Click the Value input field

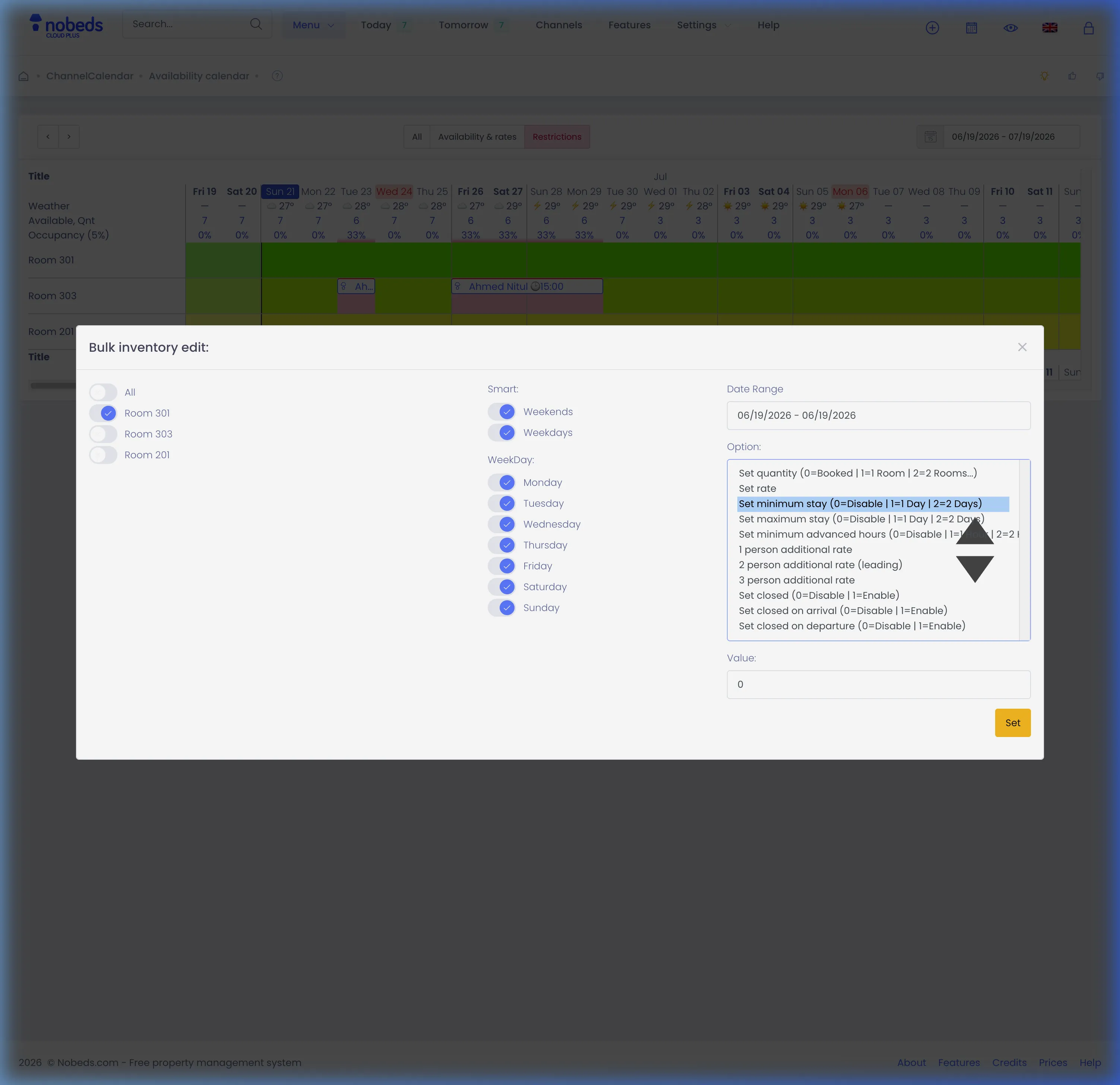[x=878, y=684]
